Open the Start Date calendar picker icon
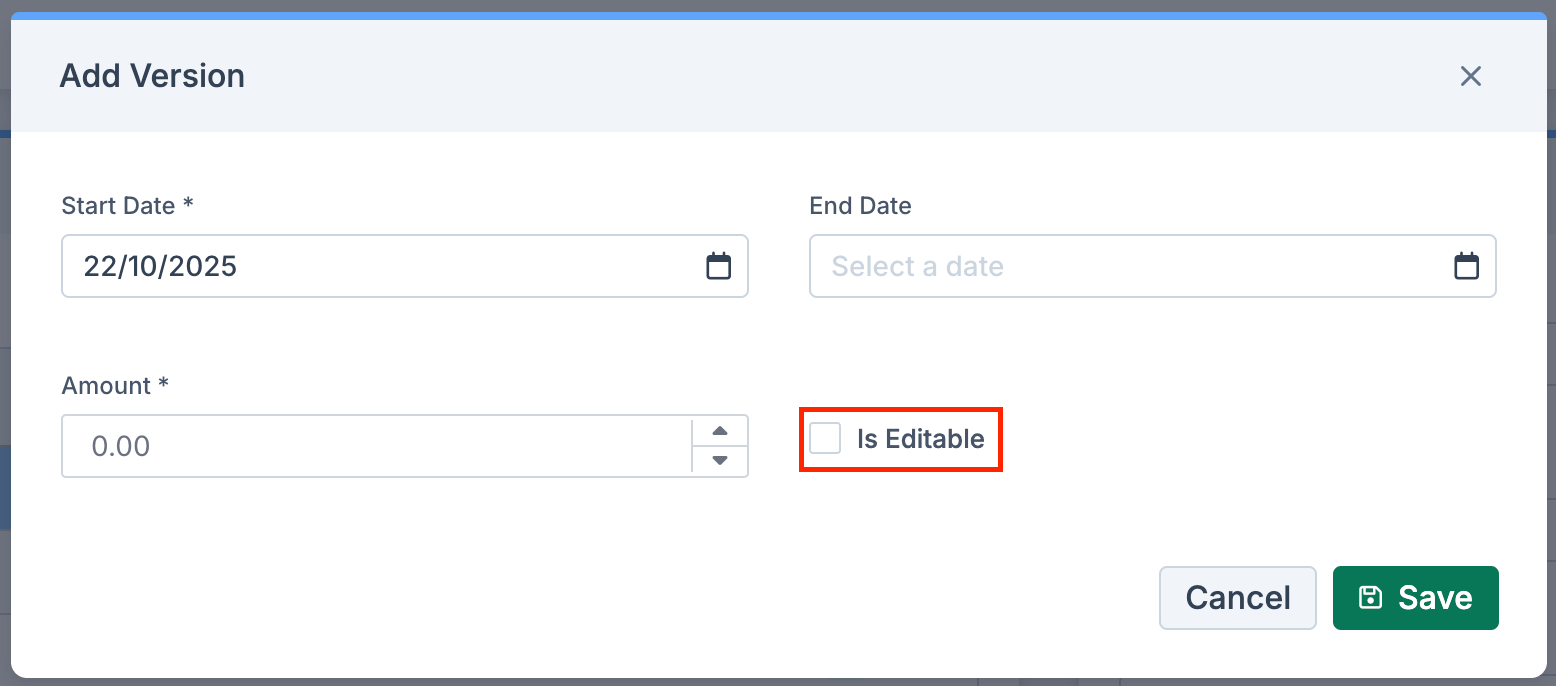 click(718, 266)
